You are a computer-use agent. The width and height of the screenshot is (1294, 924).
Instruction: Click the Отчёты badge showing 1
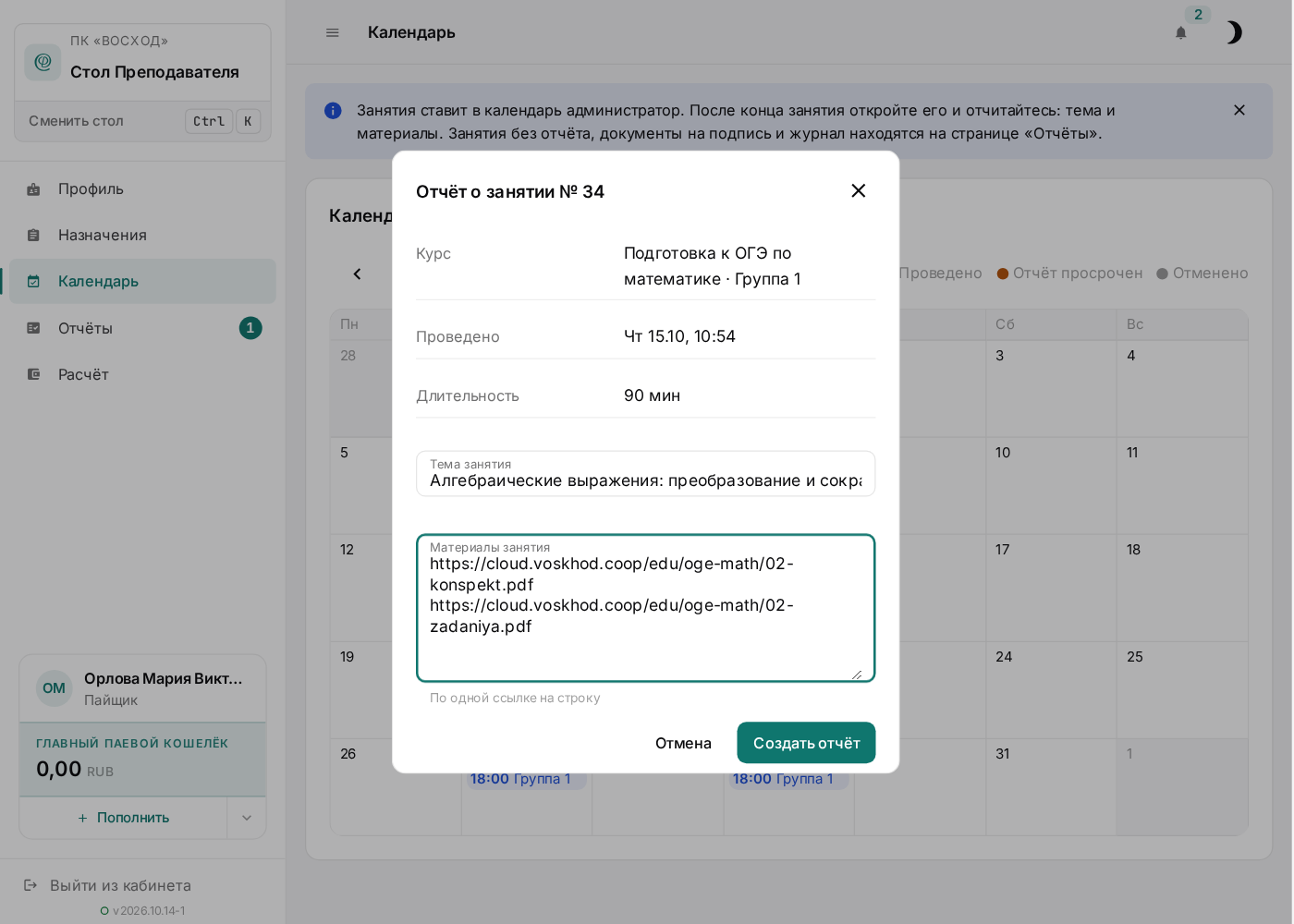tap(250, 328)
